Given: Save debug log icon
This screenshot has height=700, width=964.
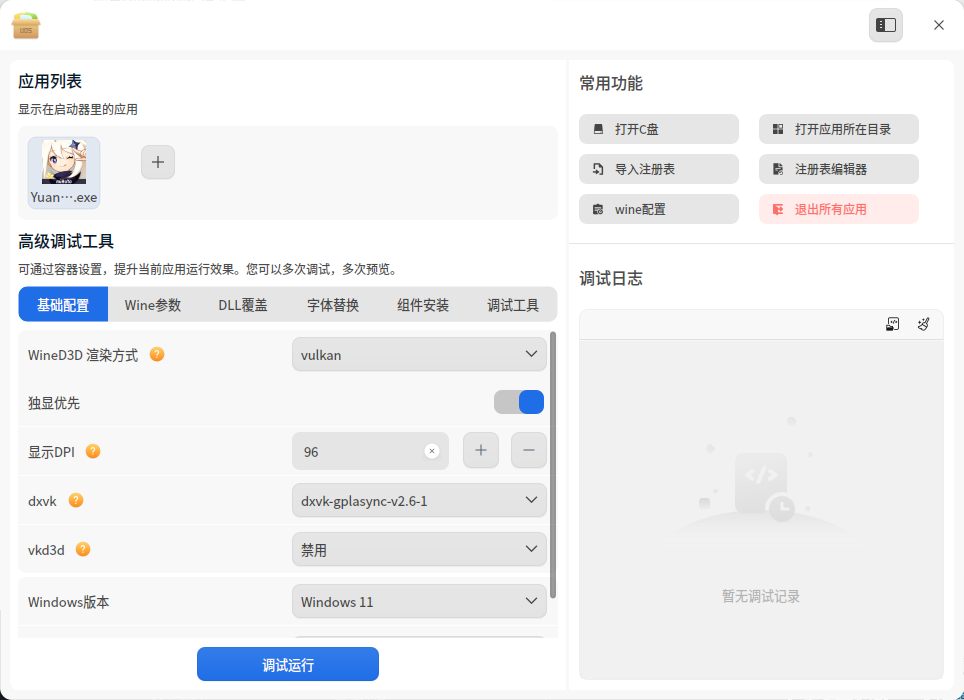Looking at the screenshot, I should coord(892,324).
